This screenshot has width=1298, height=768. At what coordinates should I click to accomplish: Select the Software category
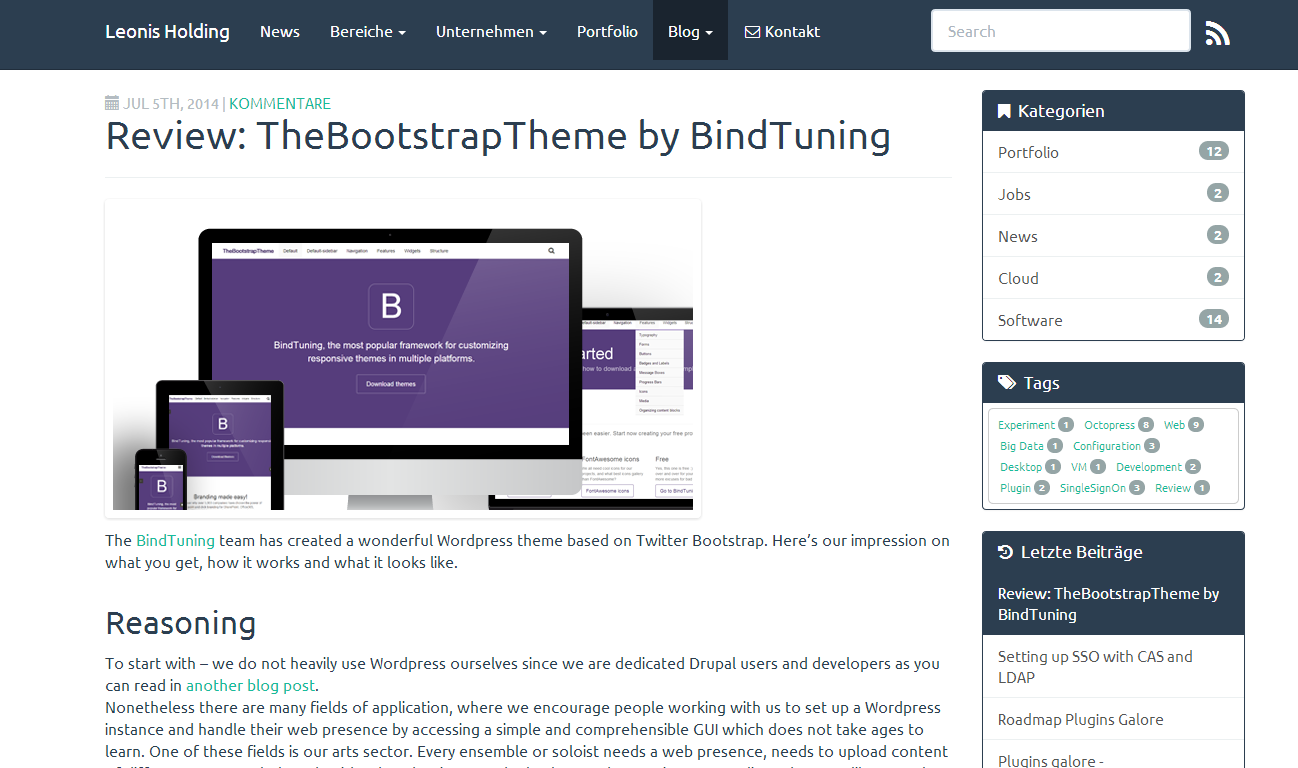pos(1113,320)
